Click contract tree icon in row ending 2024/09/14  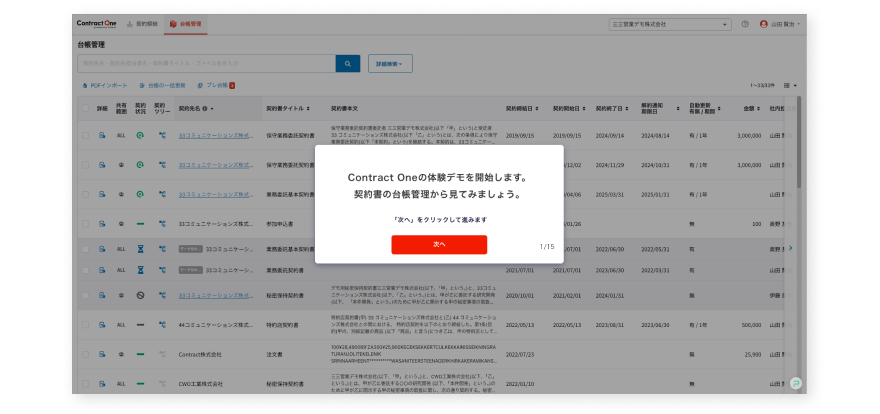(x=162, y=136)
